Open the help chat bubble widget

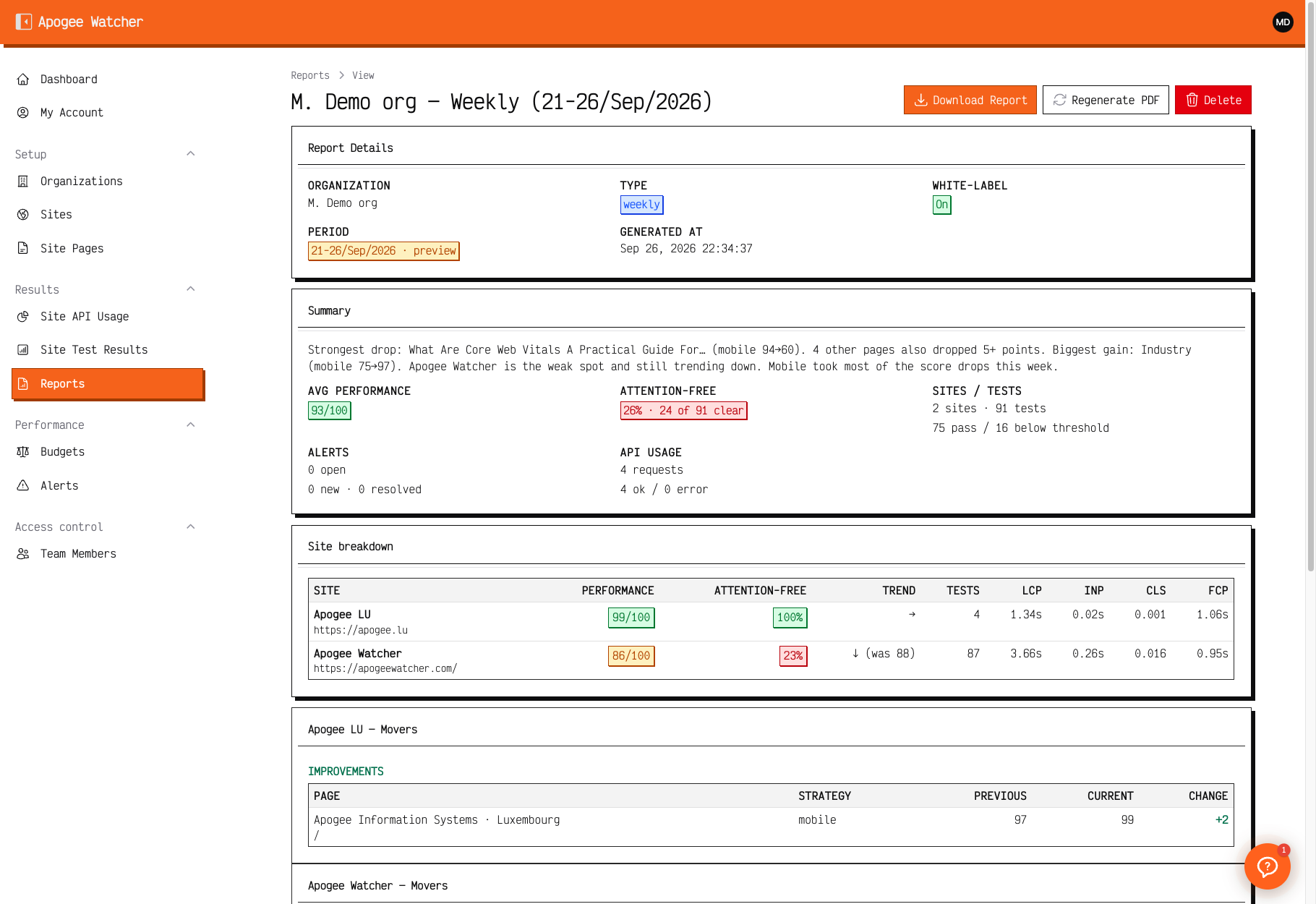[1267, 866]
